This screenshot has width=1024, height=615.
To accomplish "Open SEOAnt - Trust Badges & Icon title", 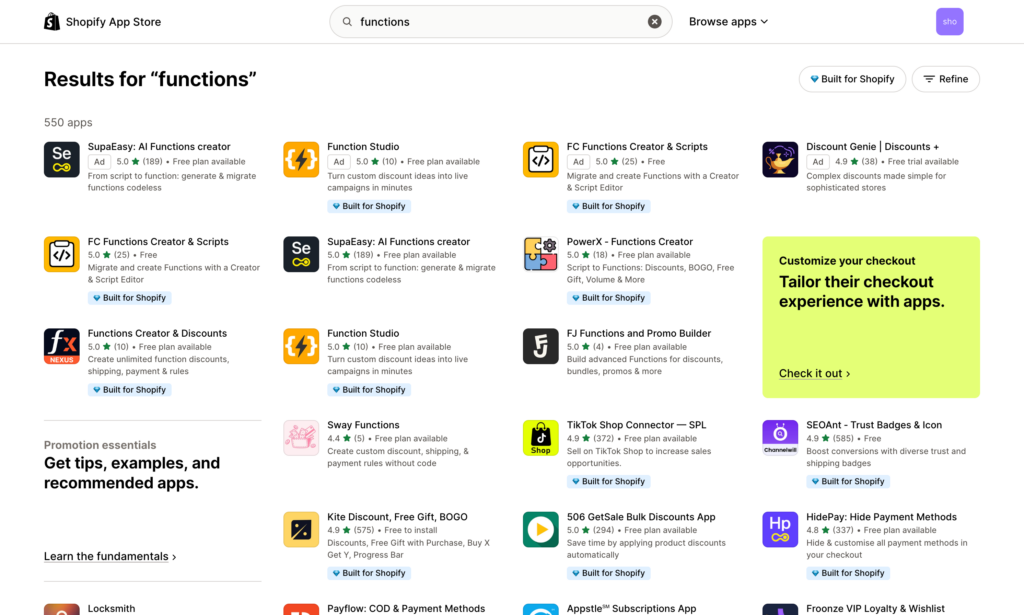I will 874,425.
